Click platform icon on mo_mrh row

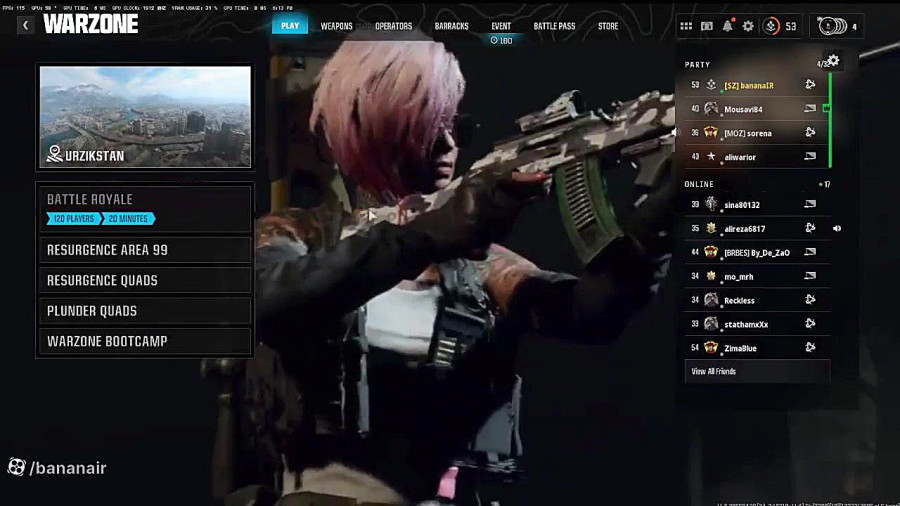click(810, 276)
